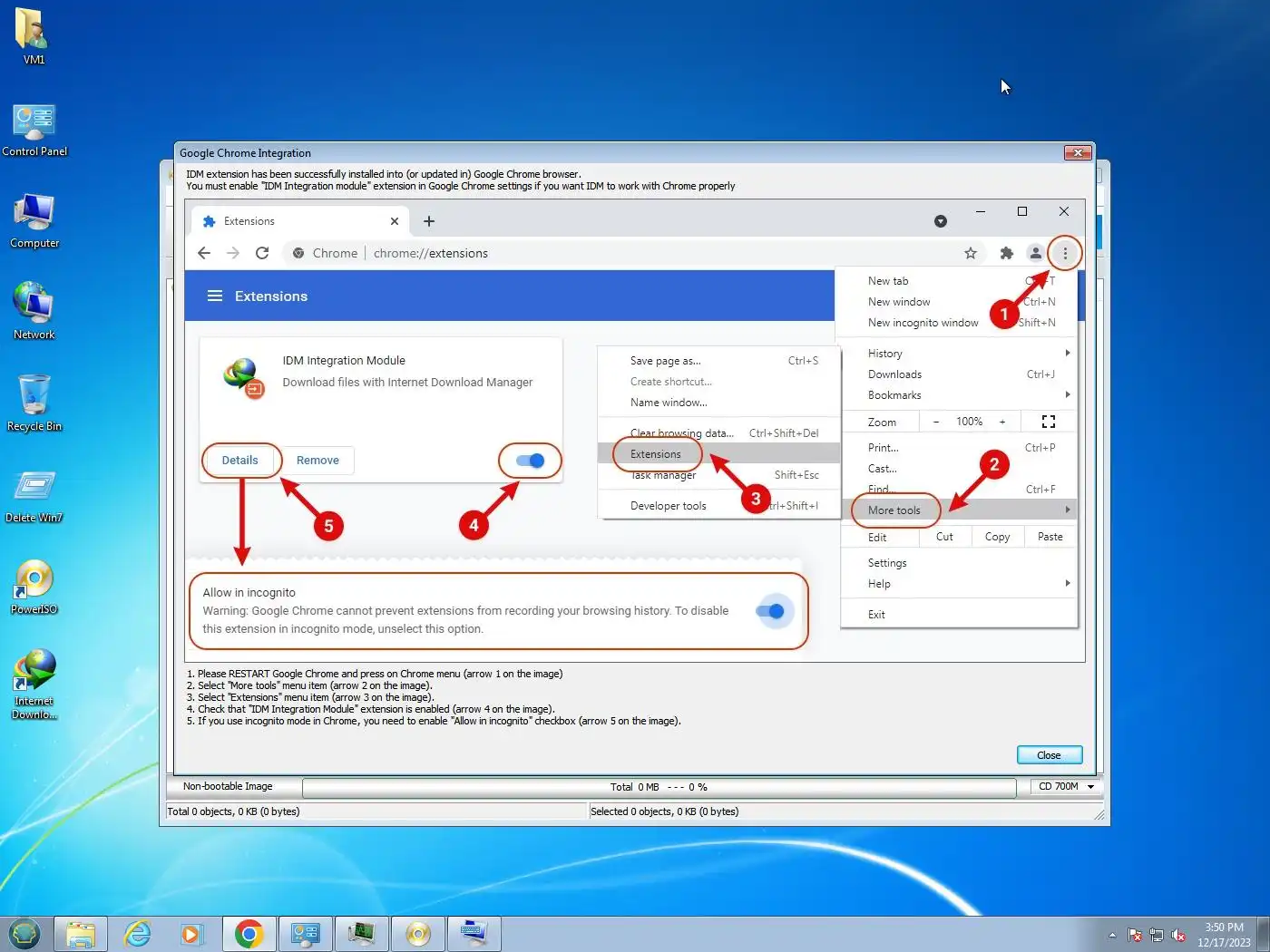Show hidden system tray icons arrow
This screenshot has height=952, width=1270.
click(x=1112, y=935)
